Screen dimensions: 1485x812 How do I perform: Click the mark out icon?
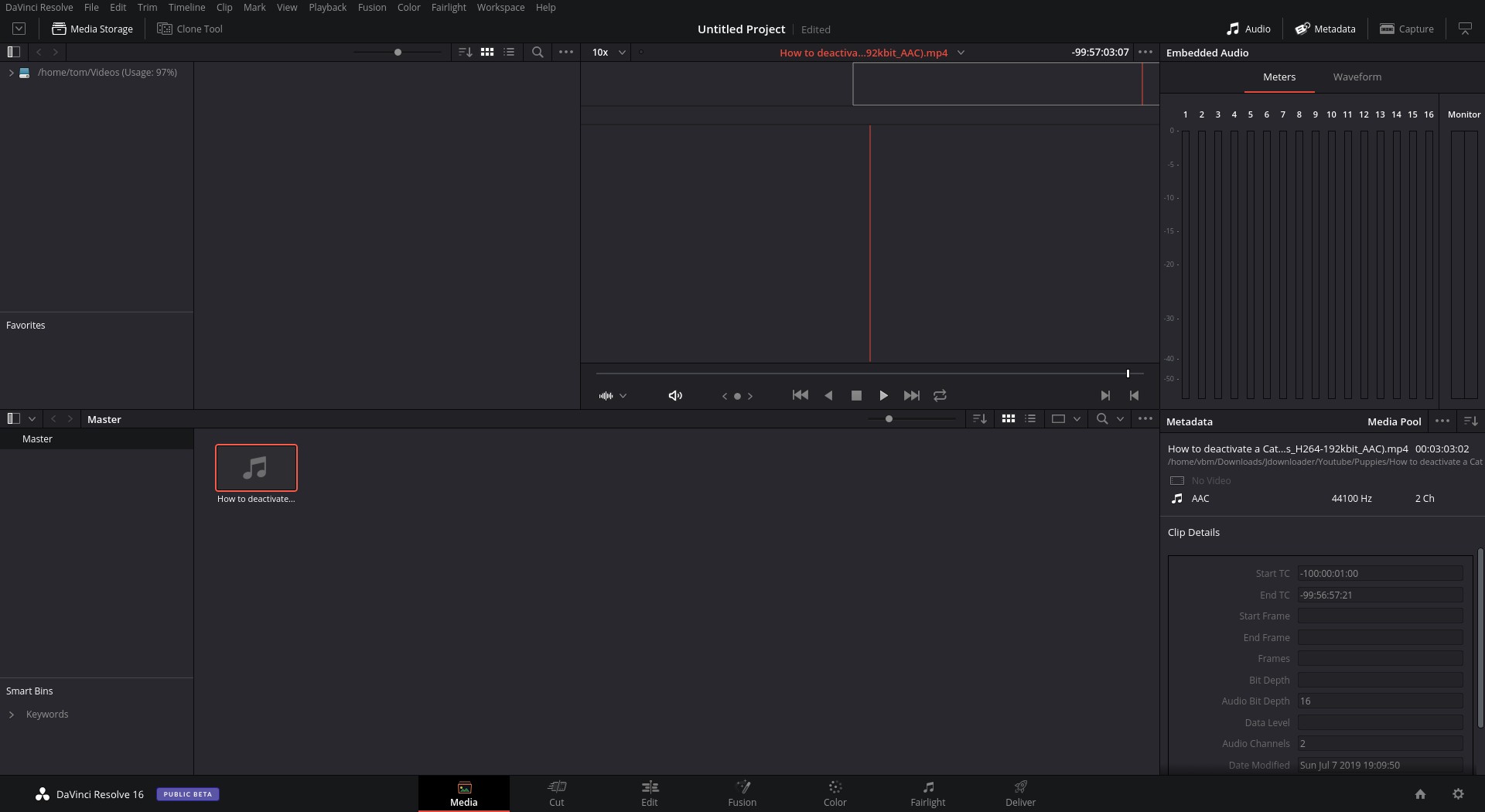(1134, 395)
